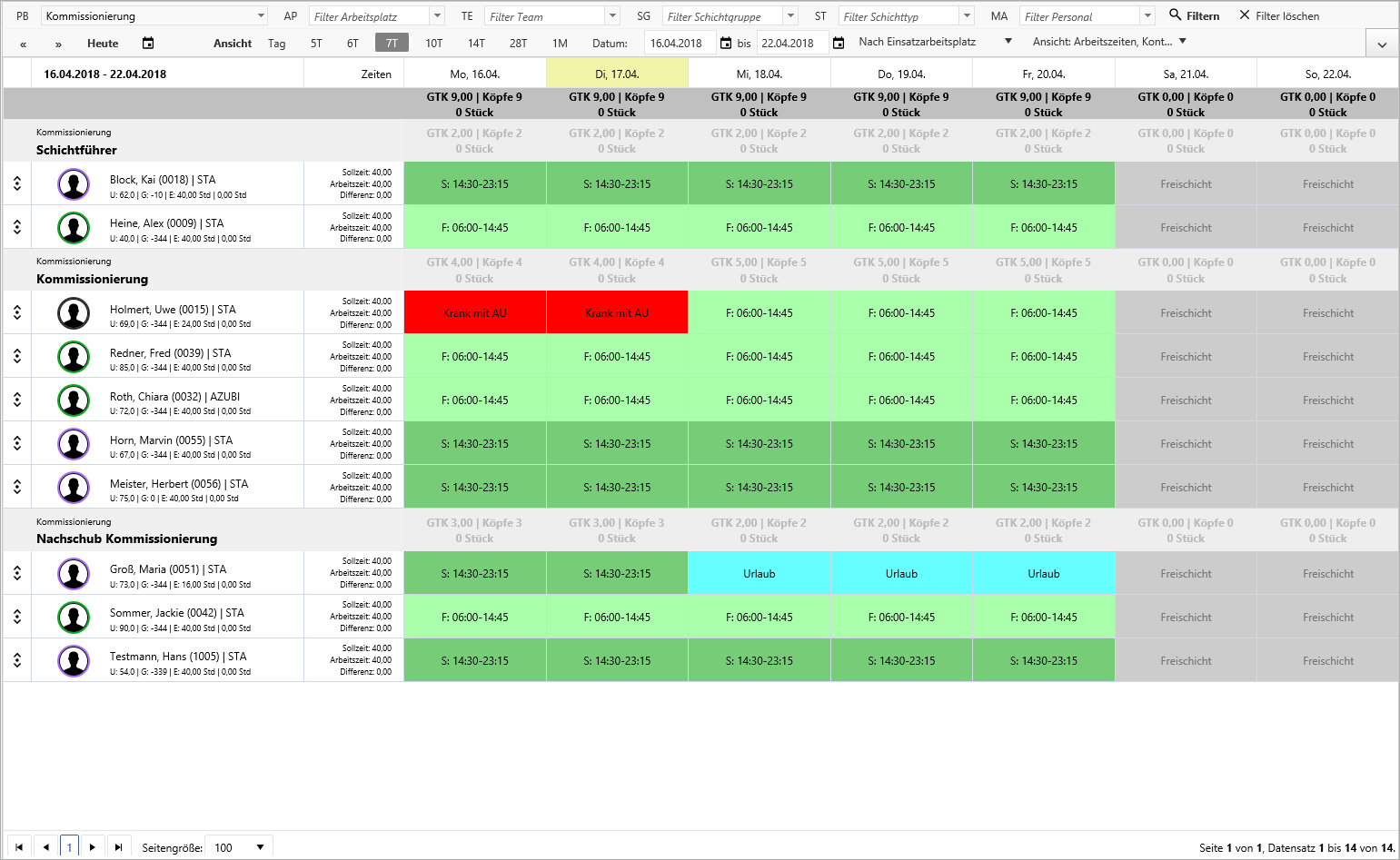The image size is (1400, 860).
Task: Click the Filtern magnifier icon
Action: pos(1175,15)
